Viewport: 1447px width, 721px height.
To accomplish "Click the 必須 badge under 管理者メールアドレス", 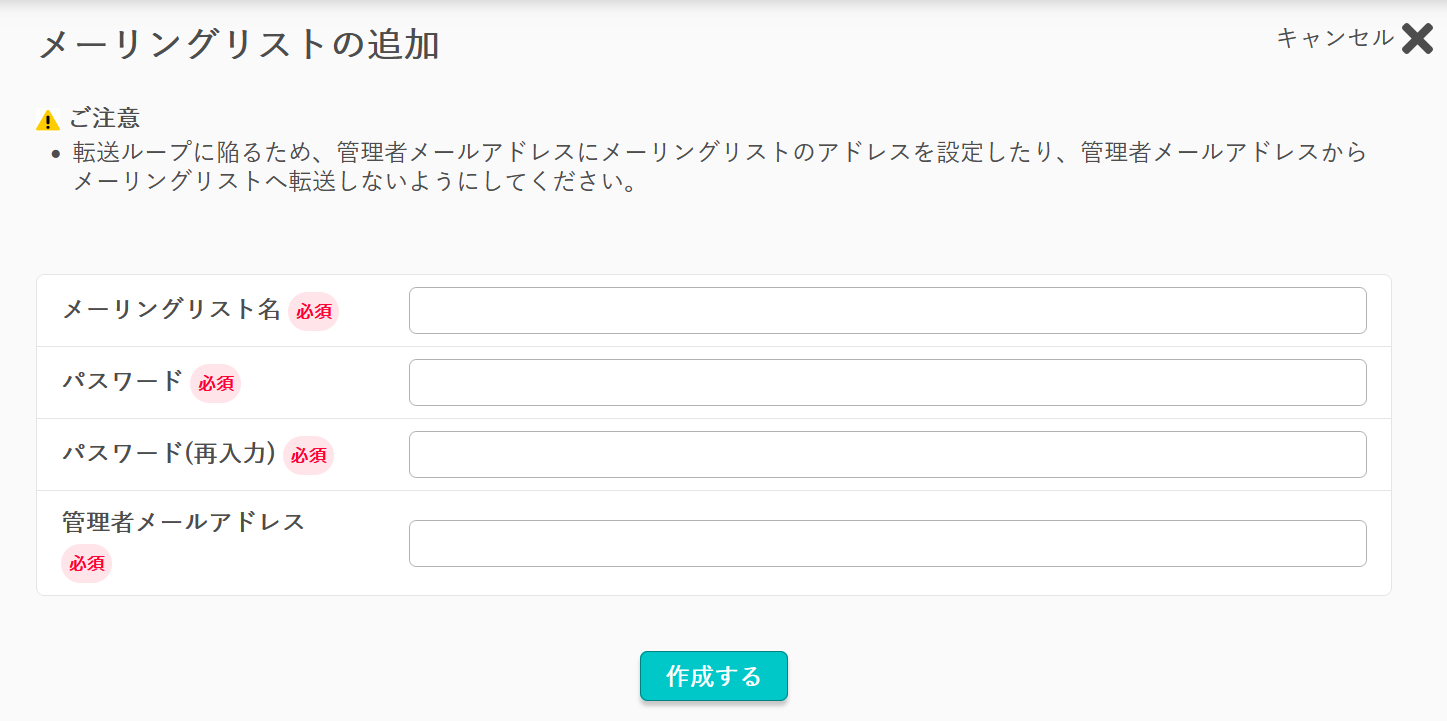I will coord(87,564).
